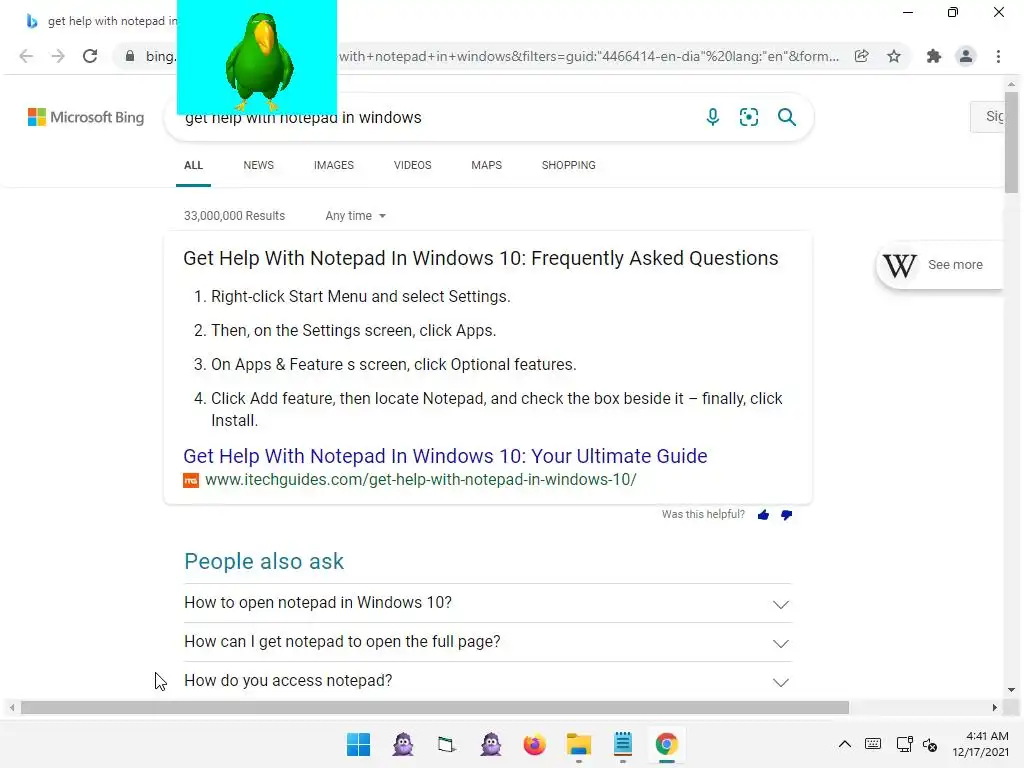
Task: Click the Chrome taskbar icon
Action: pos(667,744)
